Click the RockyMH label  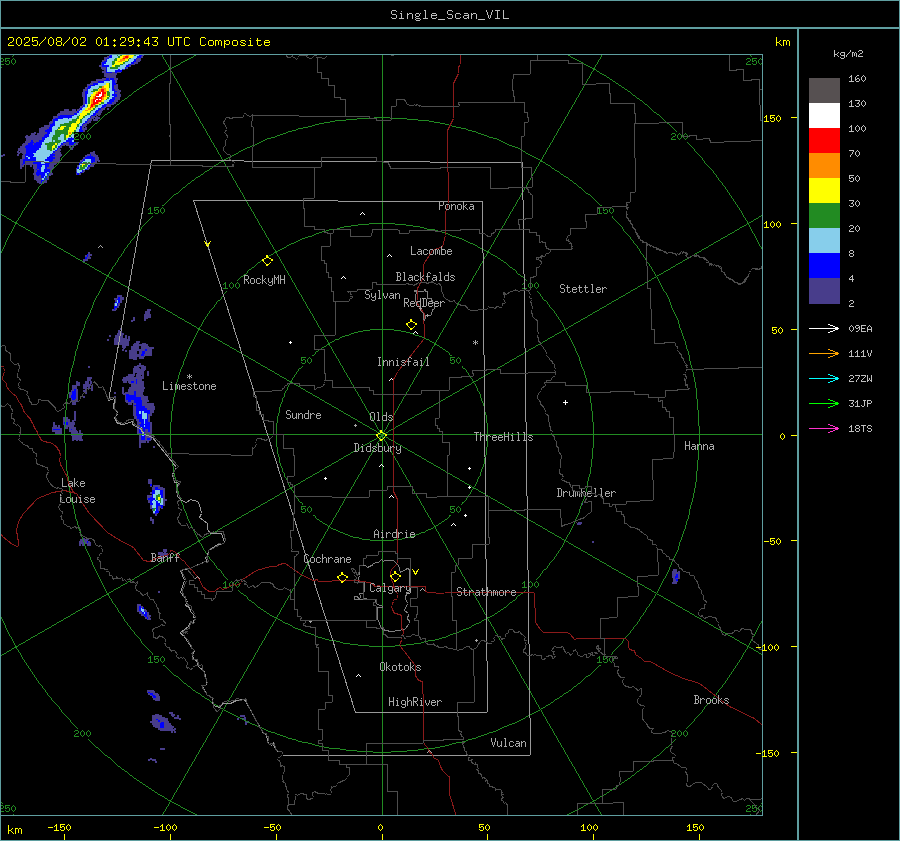(264, 280)
